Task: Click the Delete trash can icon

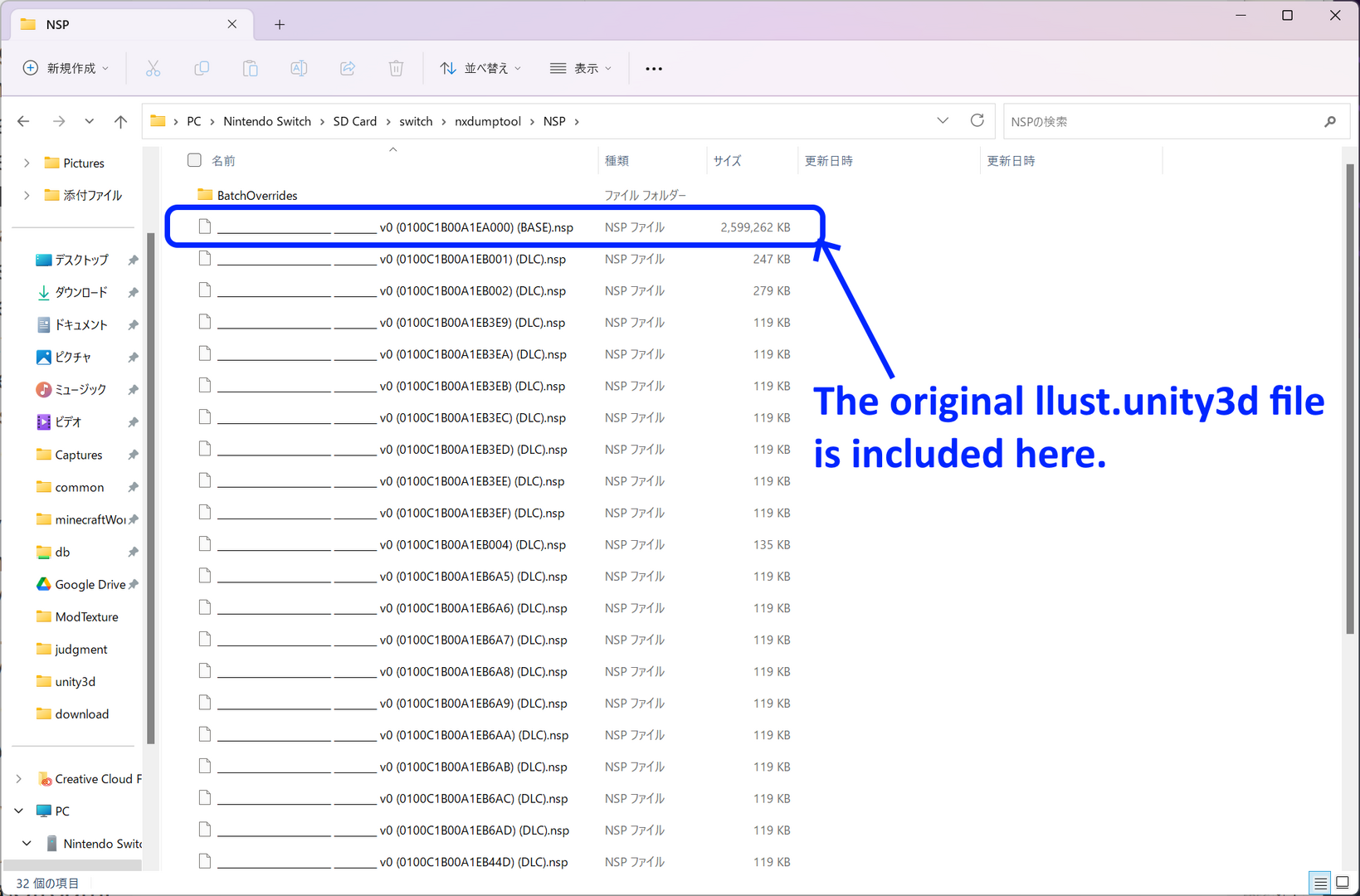Action: [396, 69]
